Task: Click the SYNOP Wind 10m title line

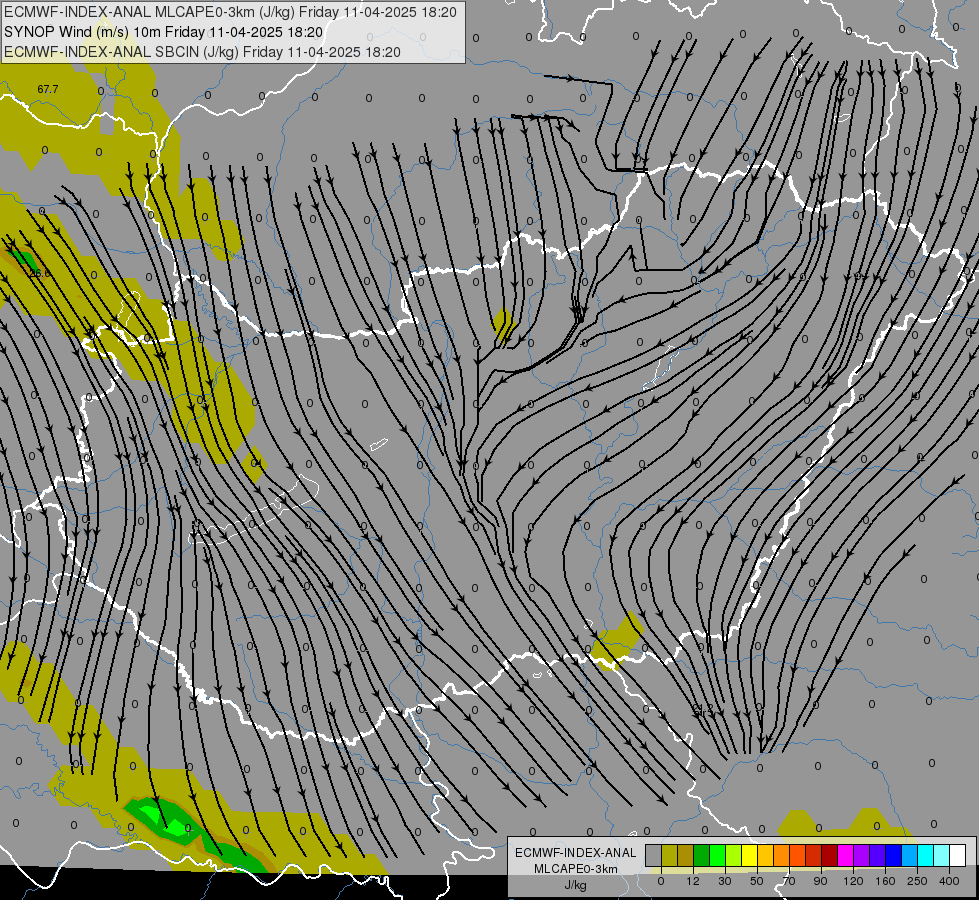Action: pos(164,32)
